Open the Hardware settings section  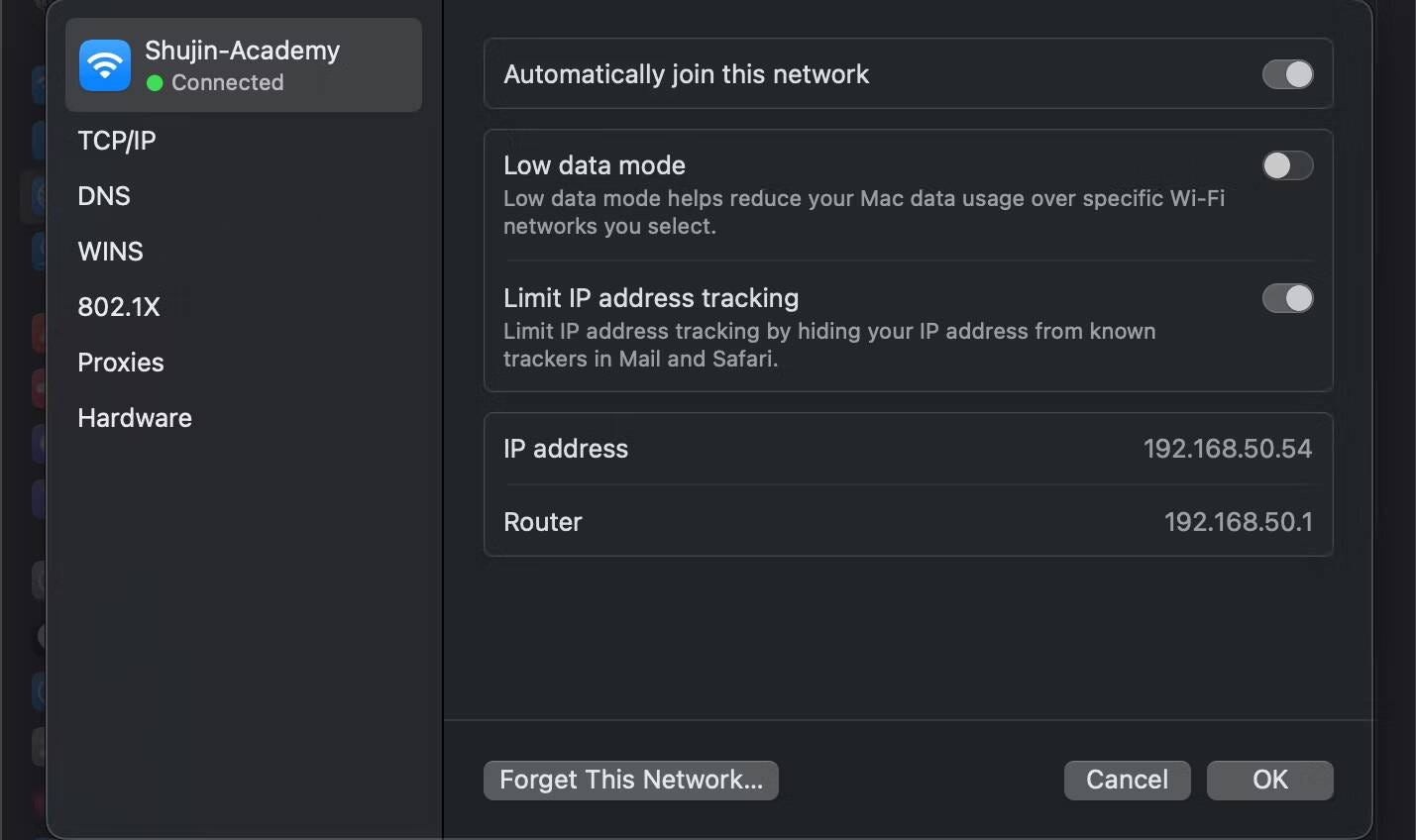click(x=134, y=418)
